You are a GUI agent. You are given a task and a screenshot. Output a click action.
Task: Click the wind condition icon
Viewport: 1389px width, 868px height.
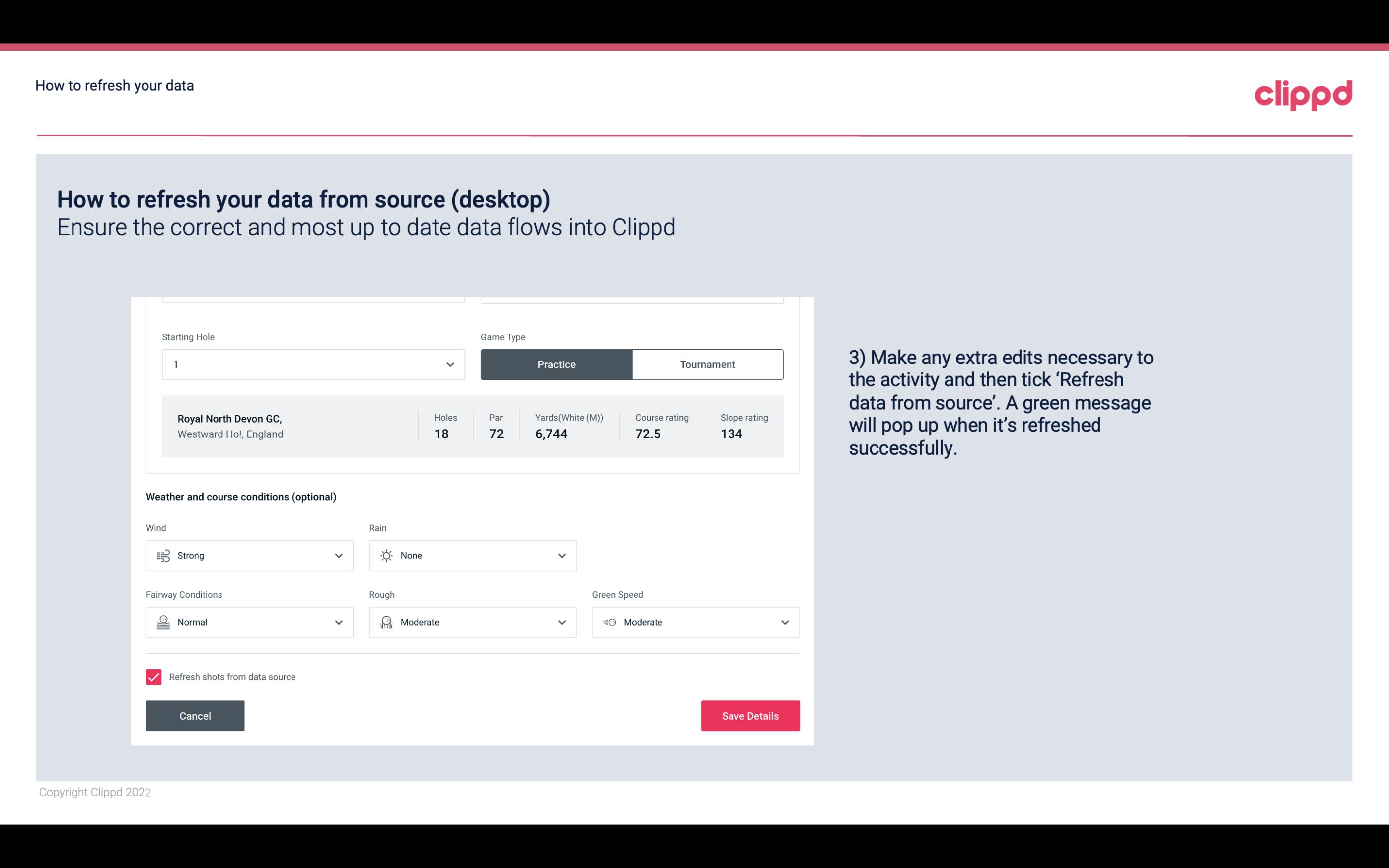click(x=163, y=555)
